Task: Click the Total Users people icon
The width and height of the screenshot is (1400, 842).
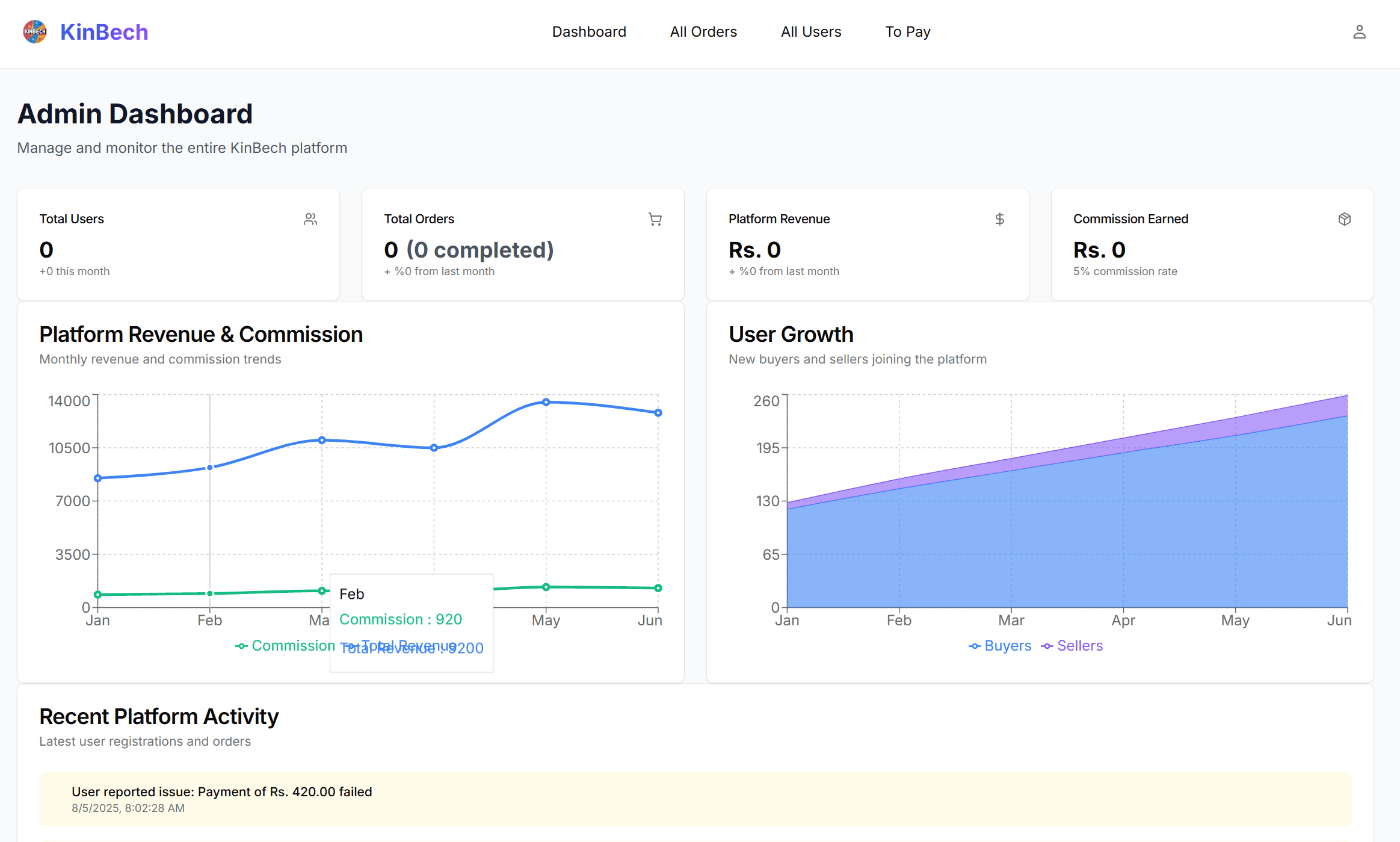Action: point(310,219)
